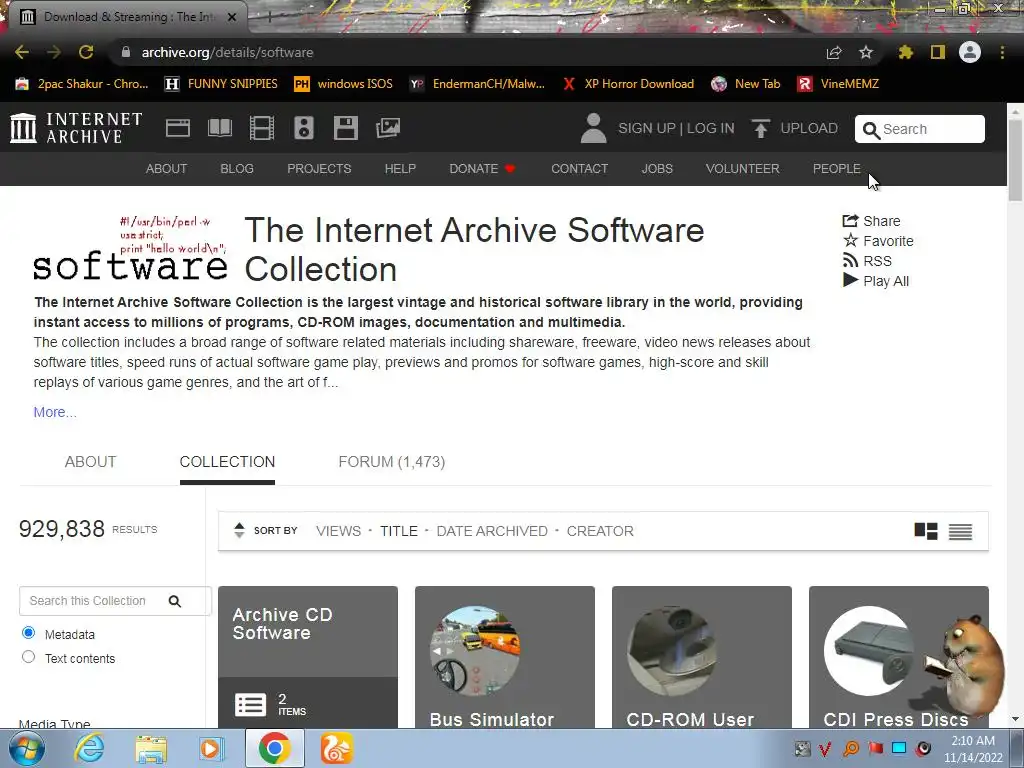
Task: Open windows ISOS bookmark
Action: [344, 84]
